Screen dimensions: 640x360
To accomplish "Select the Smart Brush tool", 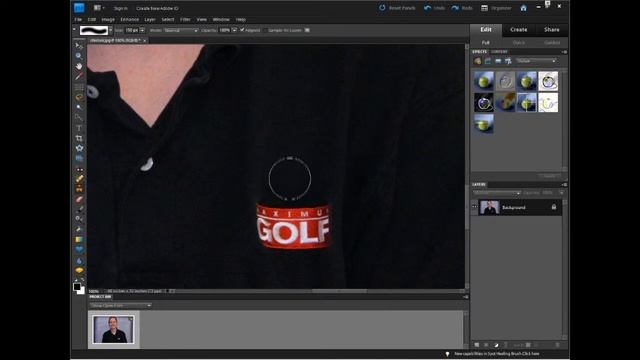I will pyautogui.click(x=79, y=219).
